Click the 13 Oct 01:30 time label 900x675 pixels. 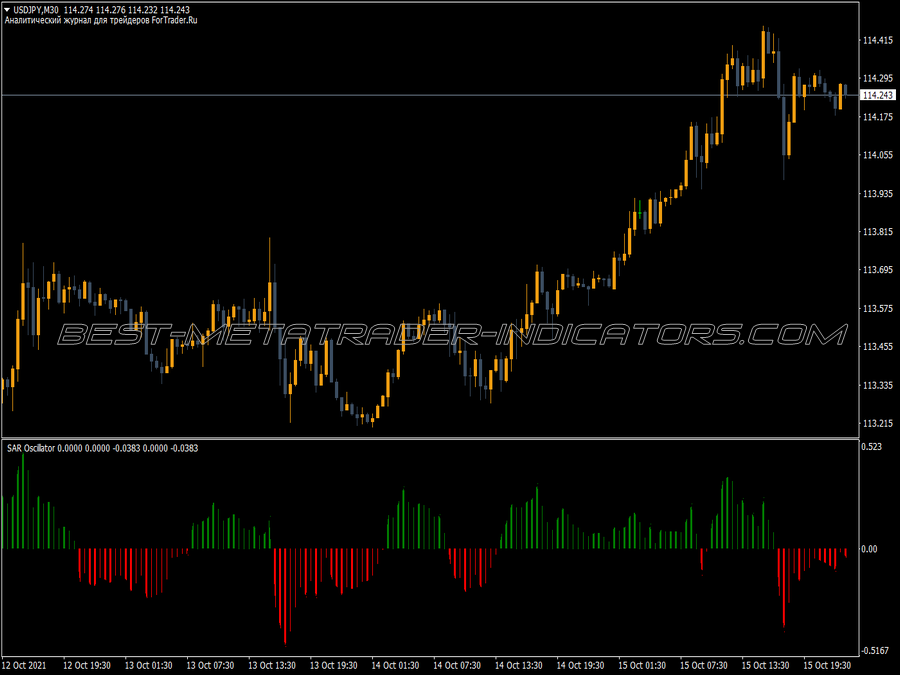click(x=149, y=666)
